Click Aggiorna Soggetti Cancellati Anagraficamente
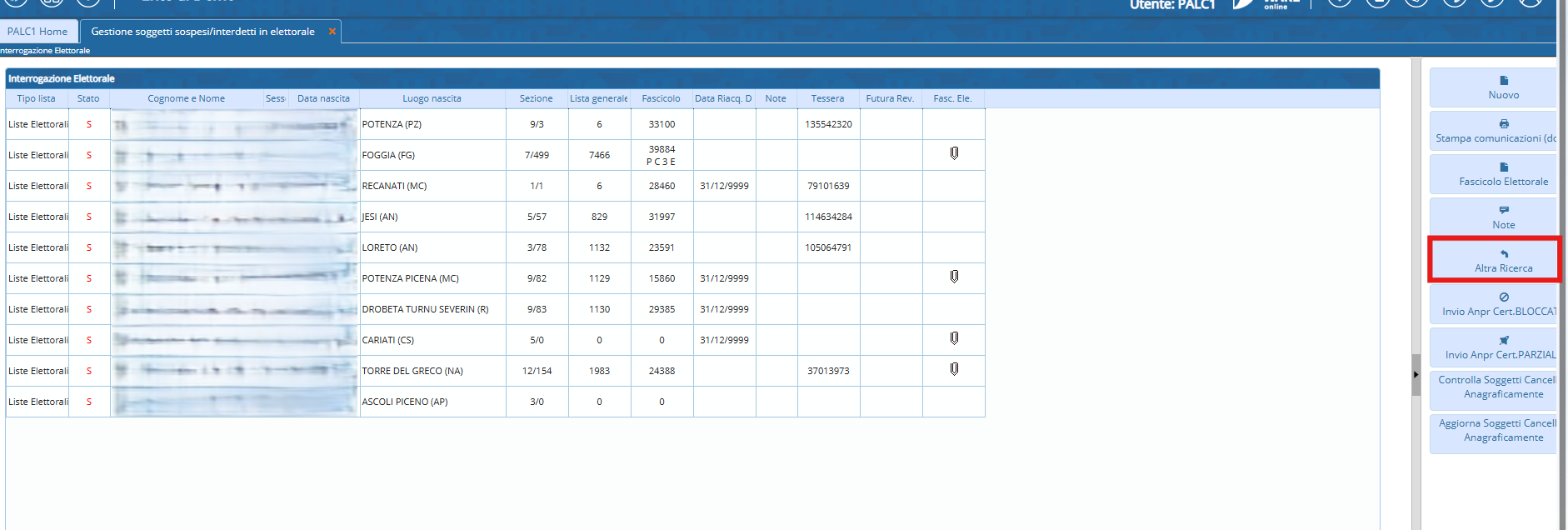This screenshot has width=1568, height=530. 1496,431
